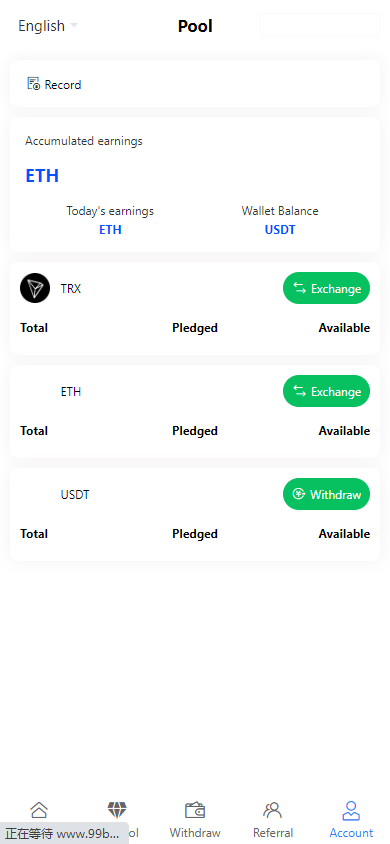Image resolution: width=390 pixels, height=844 pixels.
Task: Tap the TRX coin logo
Action: pos(35,288)
